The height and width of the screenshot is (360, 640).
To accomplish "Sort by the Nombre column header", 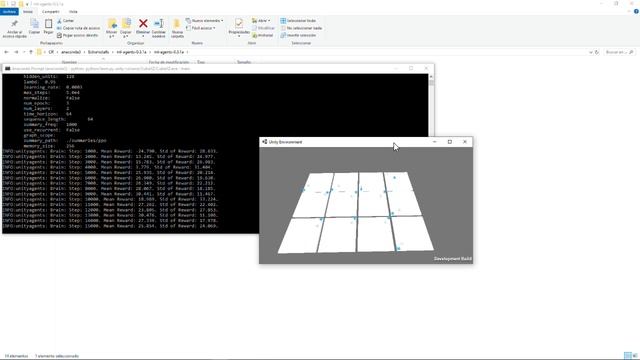I will click(x=69, y=62).
